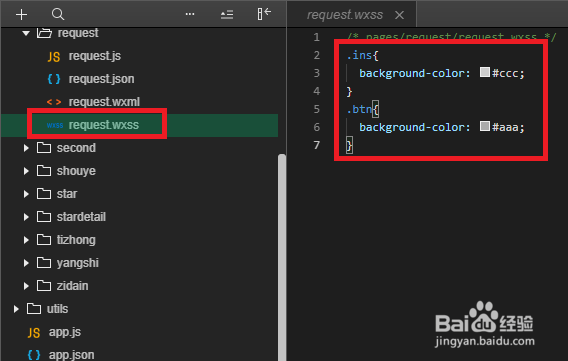This screenshot has height=361, width=568.
Task: Expand the second folder
Action: 26,148
